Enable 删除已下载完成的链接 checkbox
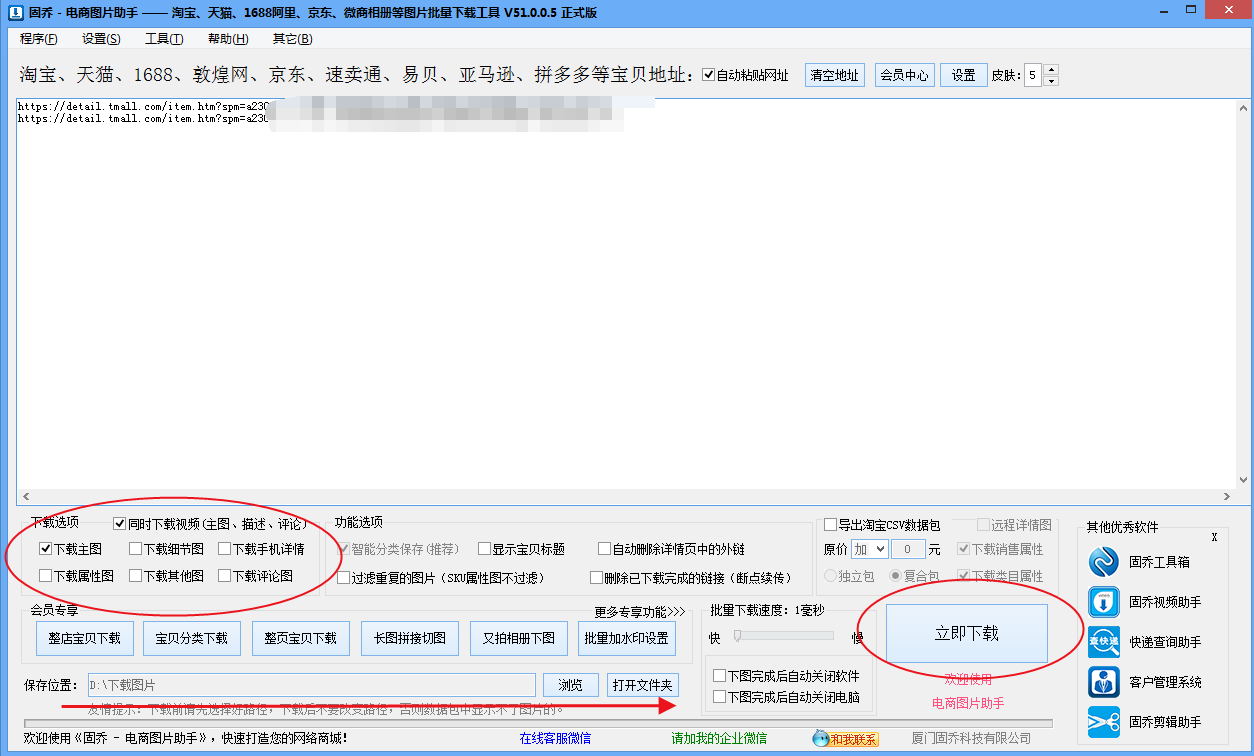Viewport: 1254px width, 756px height. click(x=597, y=578)
